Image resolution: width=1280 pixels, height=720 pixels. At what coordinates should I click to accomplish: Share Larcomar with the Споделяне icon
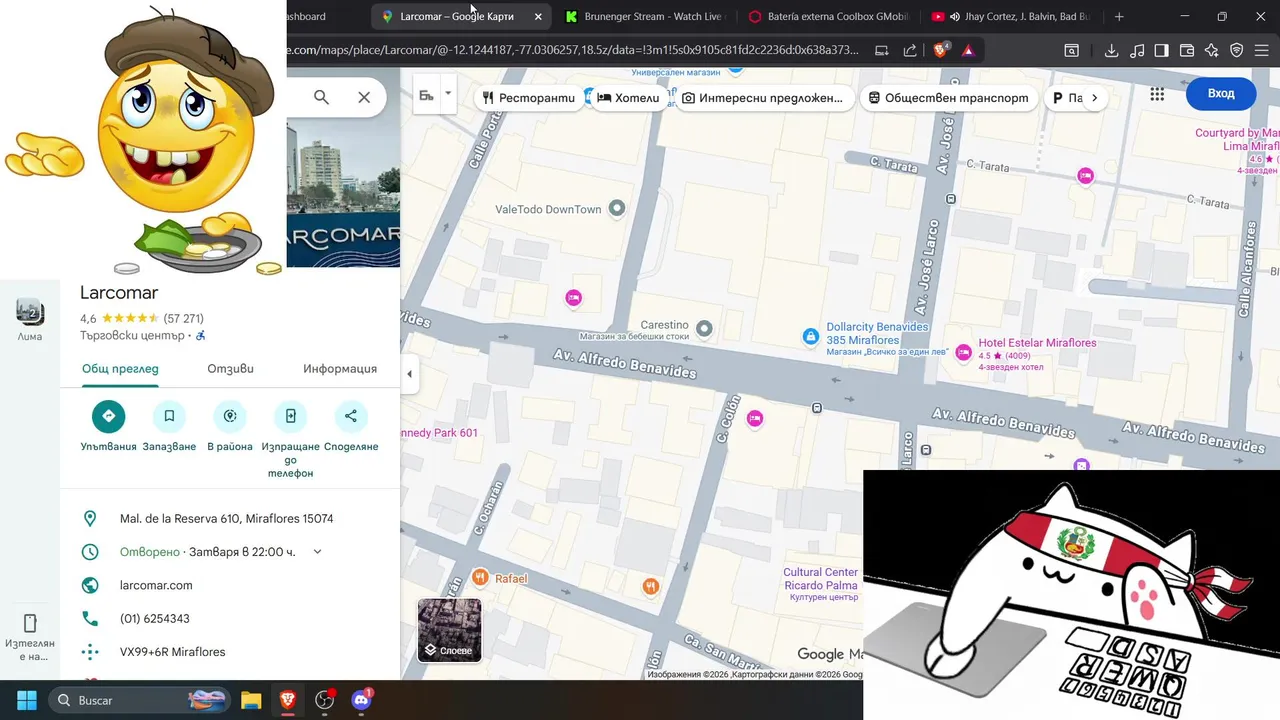(x=351, y=416)
